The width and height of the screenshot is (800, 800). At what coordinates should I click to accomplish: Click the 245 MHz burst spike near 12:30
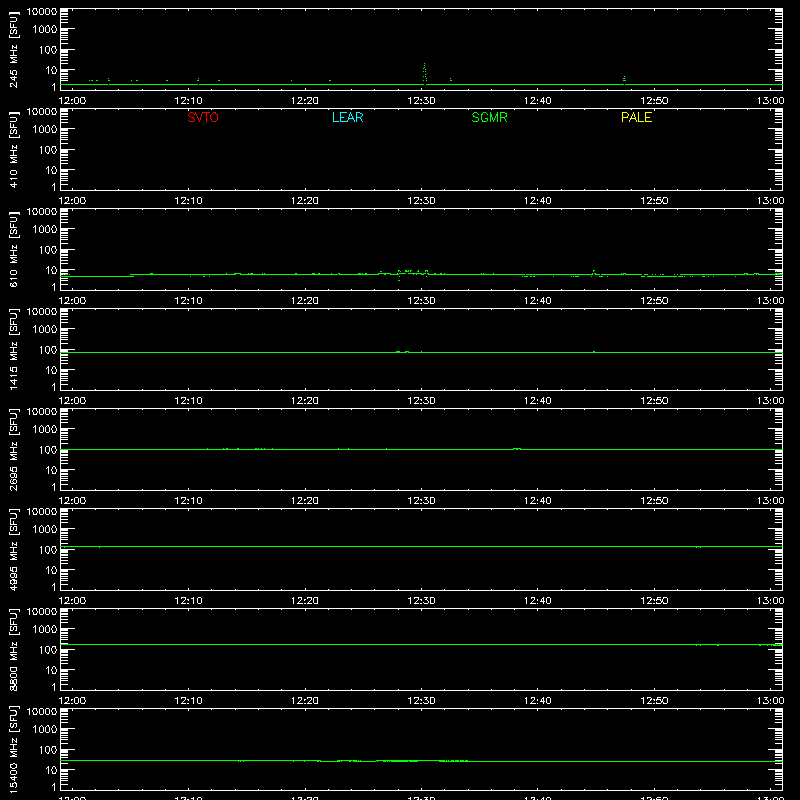(424, 73)
